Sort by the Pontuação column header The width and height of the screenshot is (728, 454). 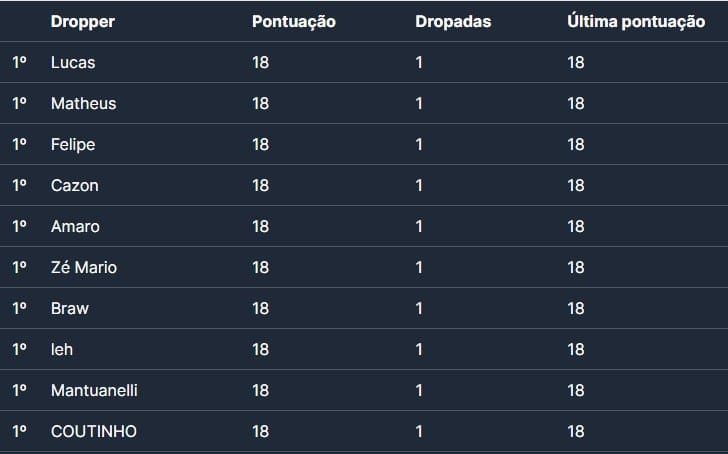coord(294,22)
